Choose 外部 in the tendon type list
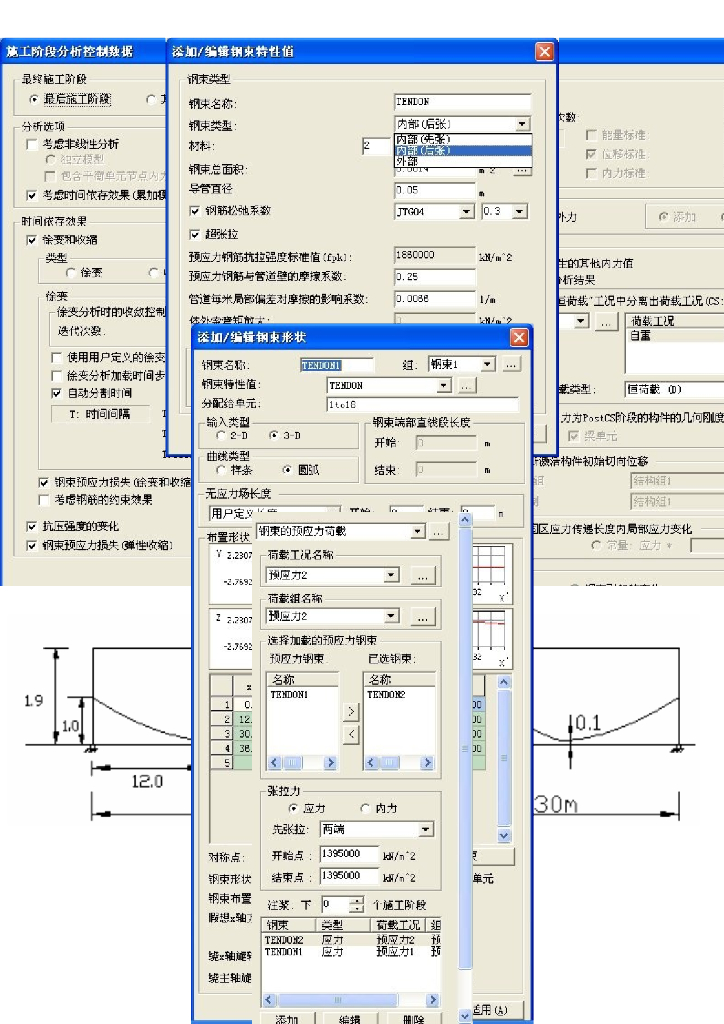This screenshot has height=1024, width=724. (464, 161)
